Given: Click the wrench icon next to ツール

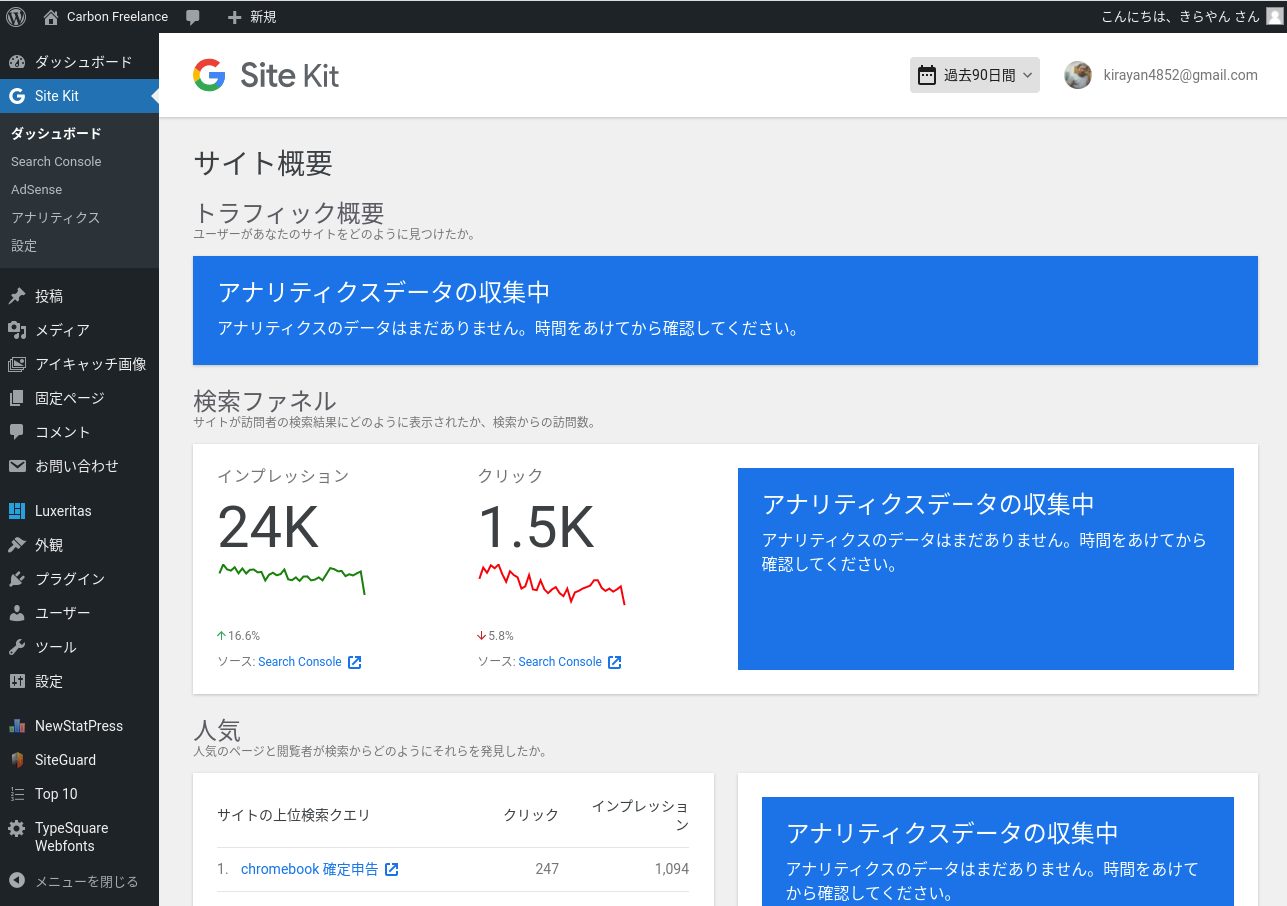Looking at the screenshot, I should point(16,647).
